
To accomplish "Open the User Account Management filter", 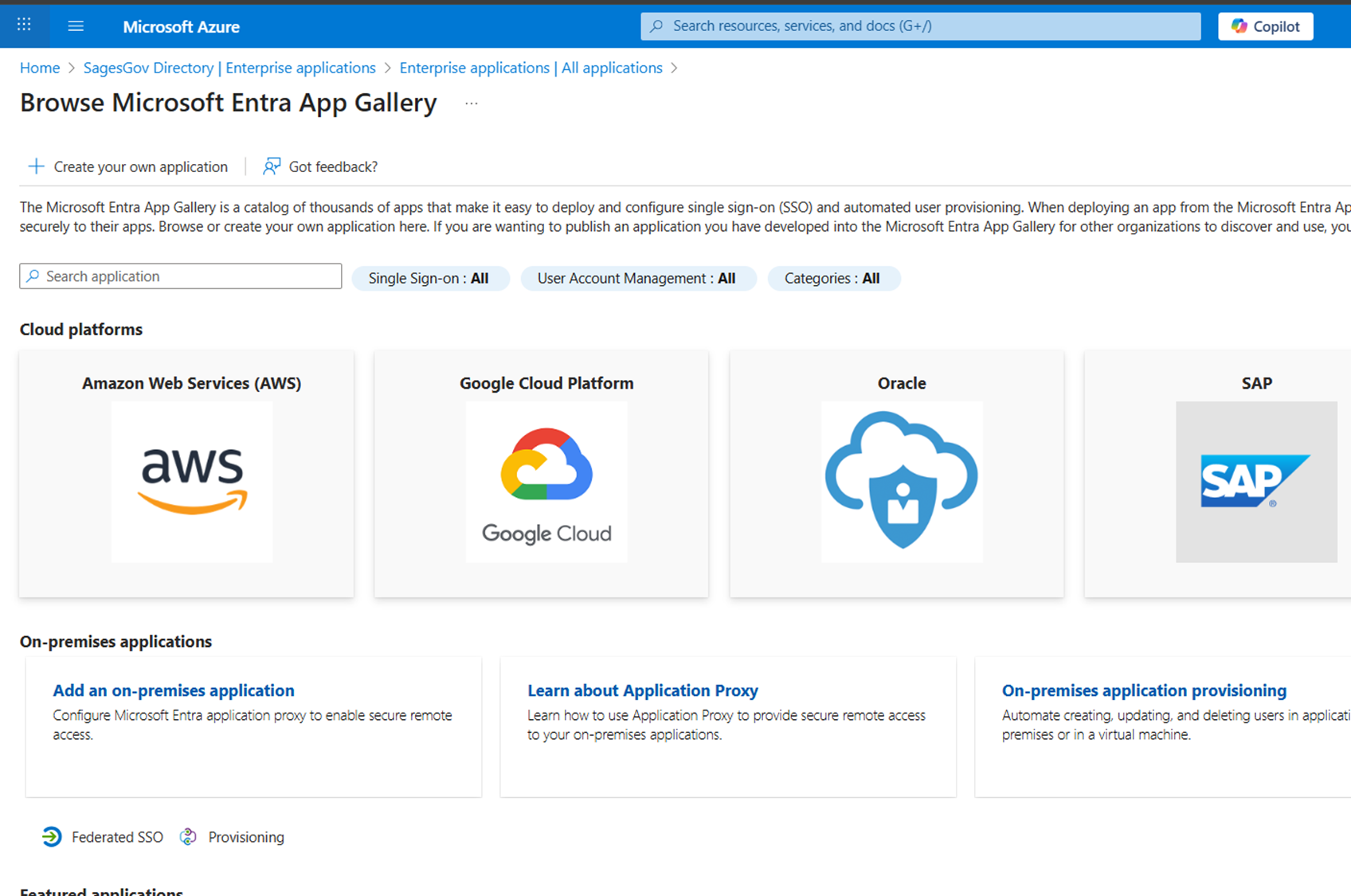I will 637,278.
